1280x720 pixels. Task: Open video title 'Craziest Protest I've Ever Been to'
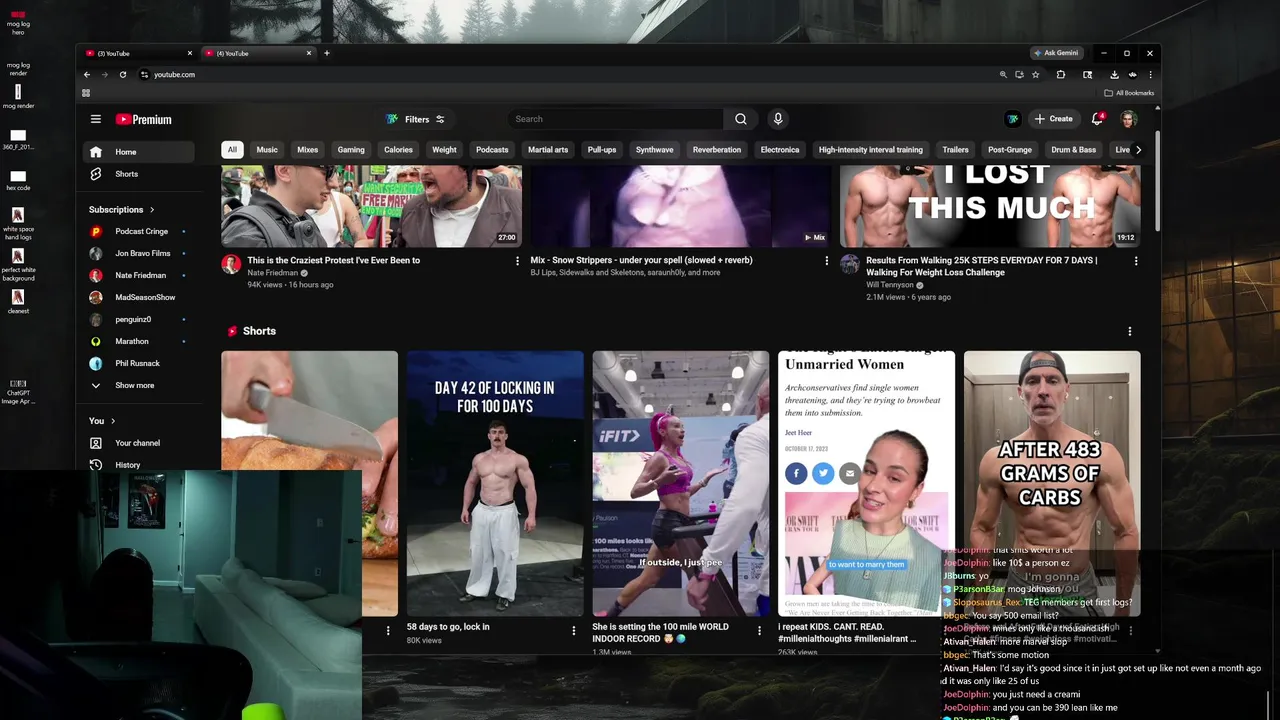tap(333, 260)
